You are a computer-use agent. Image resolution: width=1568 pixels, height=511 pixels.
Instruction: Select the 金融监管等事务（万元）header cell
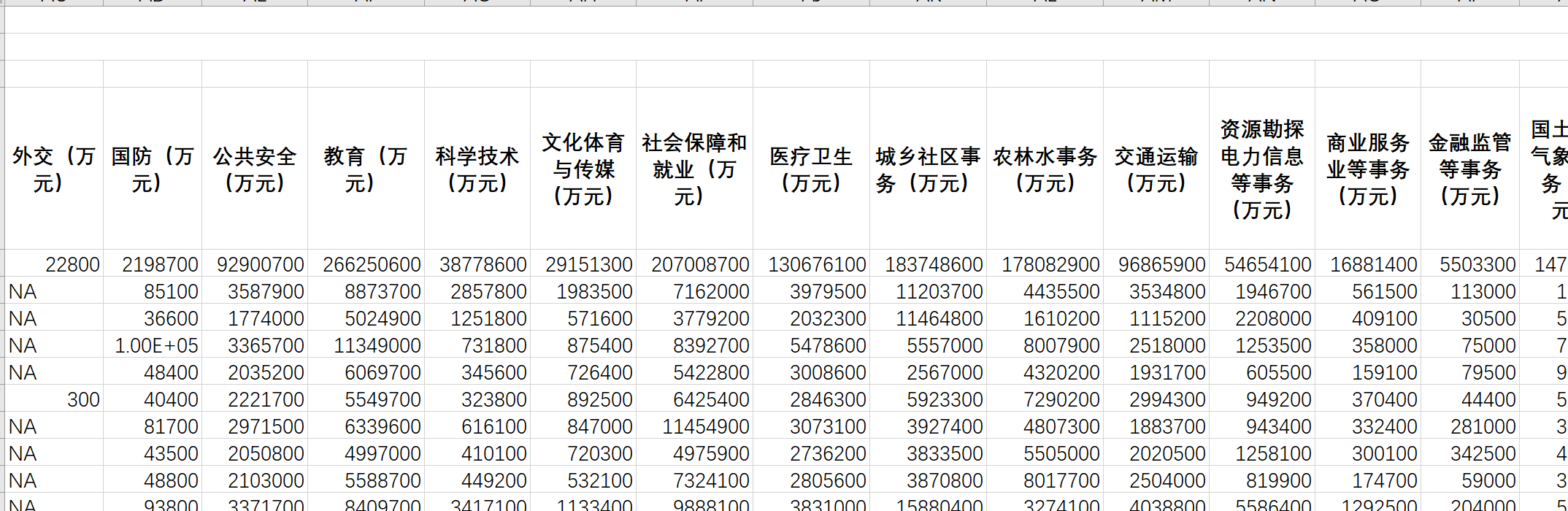[1470, 169]
